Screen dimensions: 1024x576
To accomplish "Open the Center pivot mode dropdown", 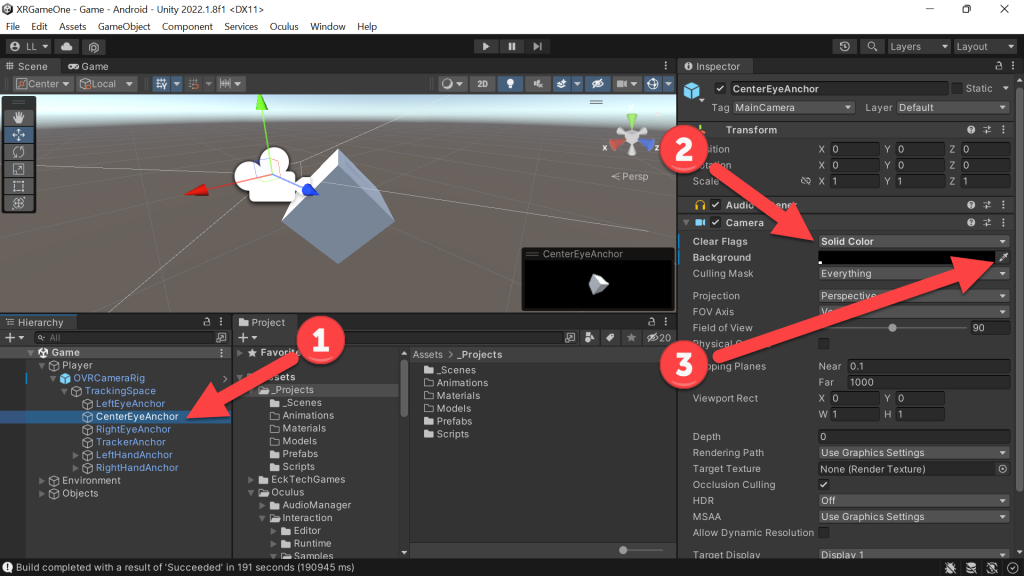I will coord(43,84).
